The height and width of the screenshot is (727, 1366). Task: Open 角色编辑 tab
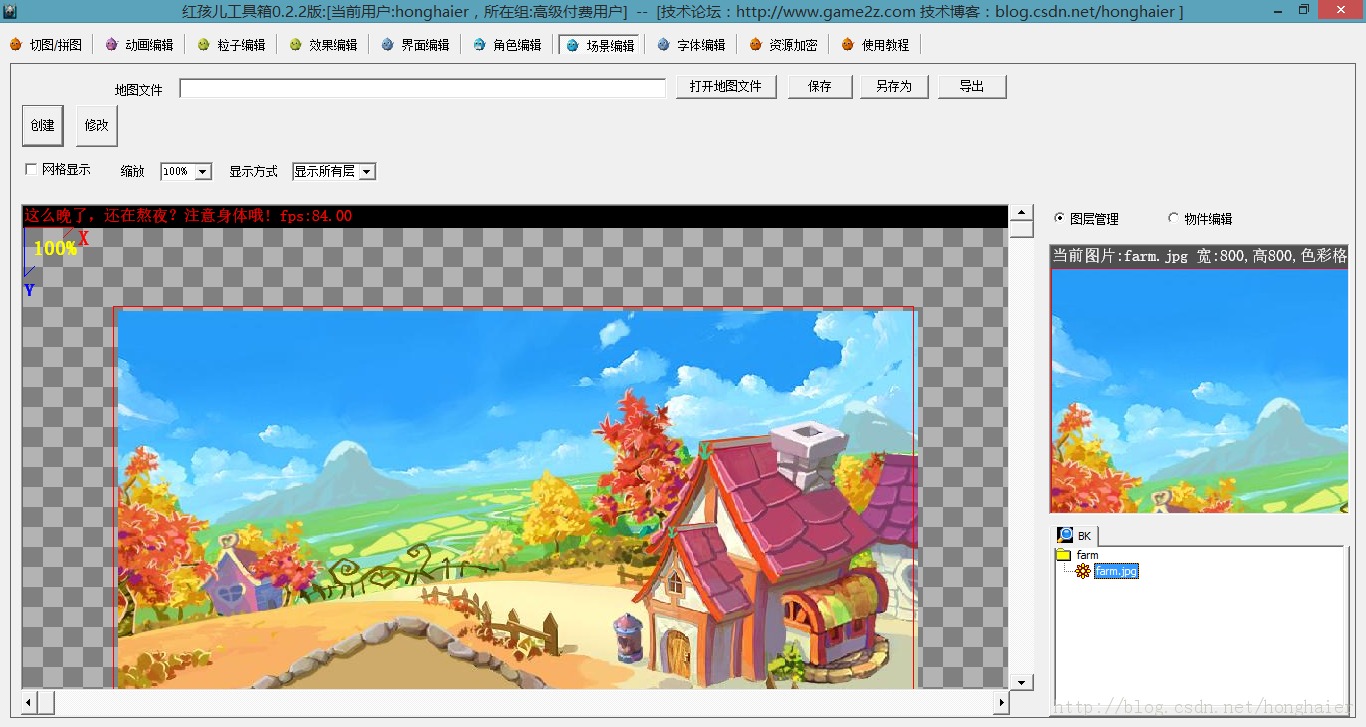(x=508, y=45)
